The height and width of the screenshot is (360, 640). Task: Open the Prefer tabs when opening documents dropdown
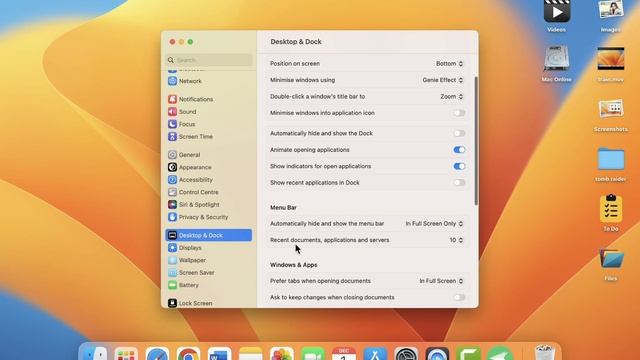441,281
